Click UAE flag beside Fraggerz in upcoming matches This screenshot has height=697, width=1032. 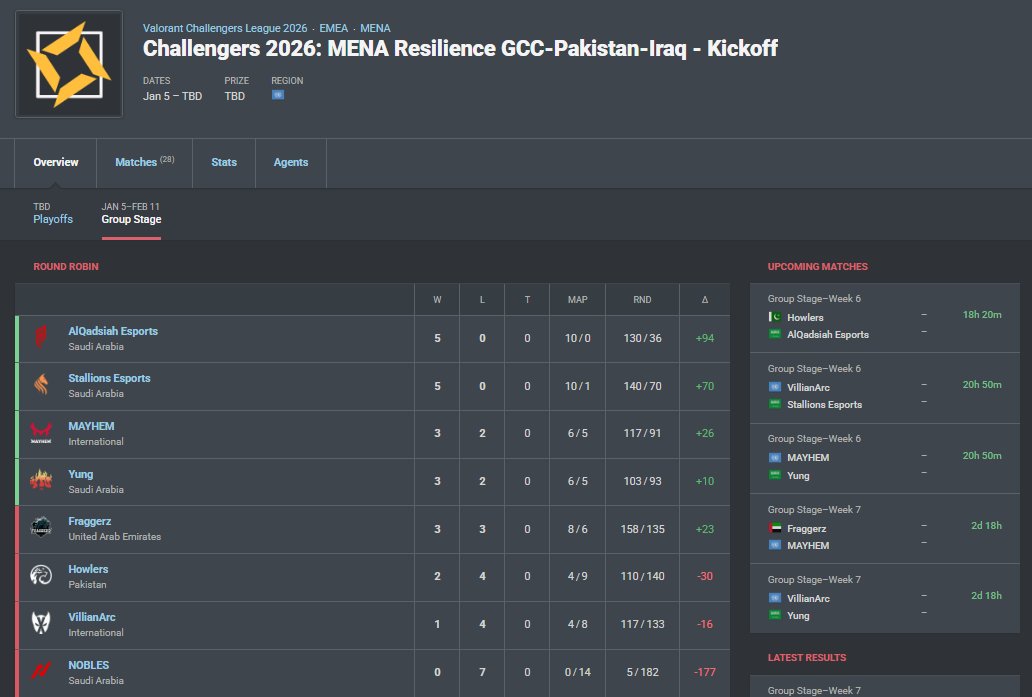[775, 528]
